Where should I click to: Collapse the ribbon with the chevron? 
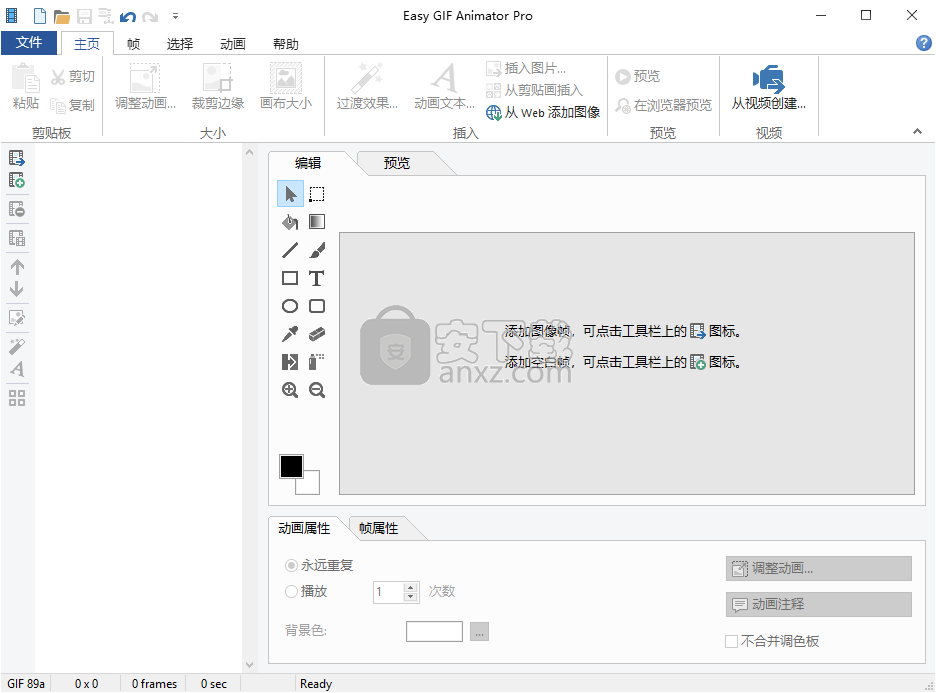917,131
